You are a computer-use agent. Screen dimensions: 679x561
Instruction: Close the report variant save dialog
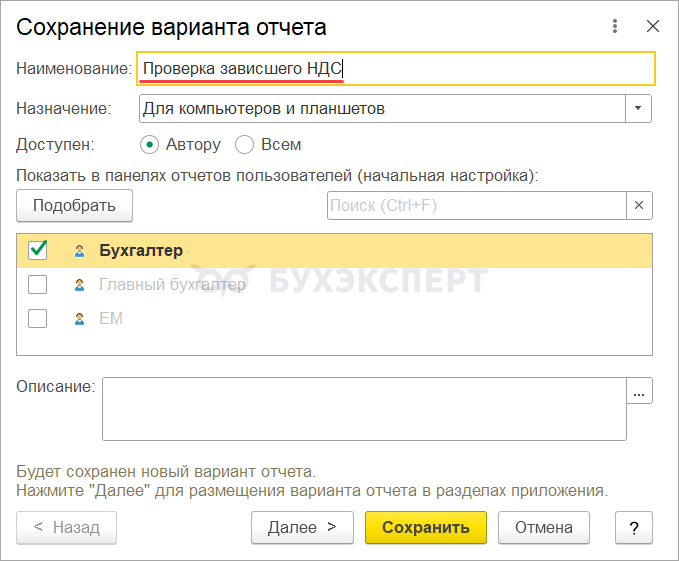(652, 27)
